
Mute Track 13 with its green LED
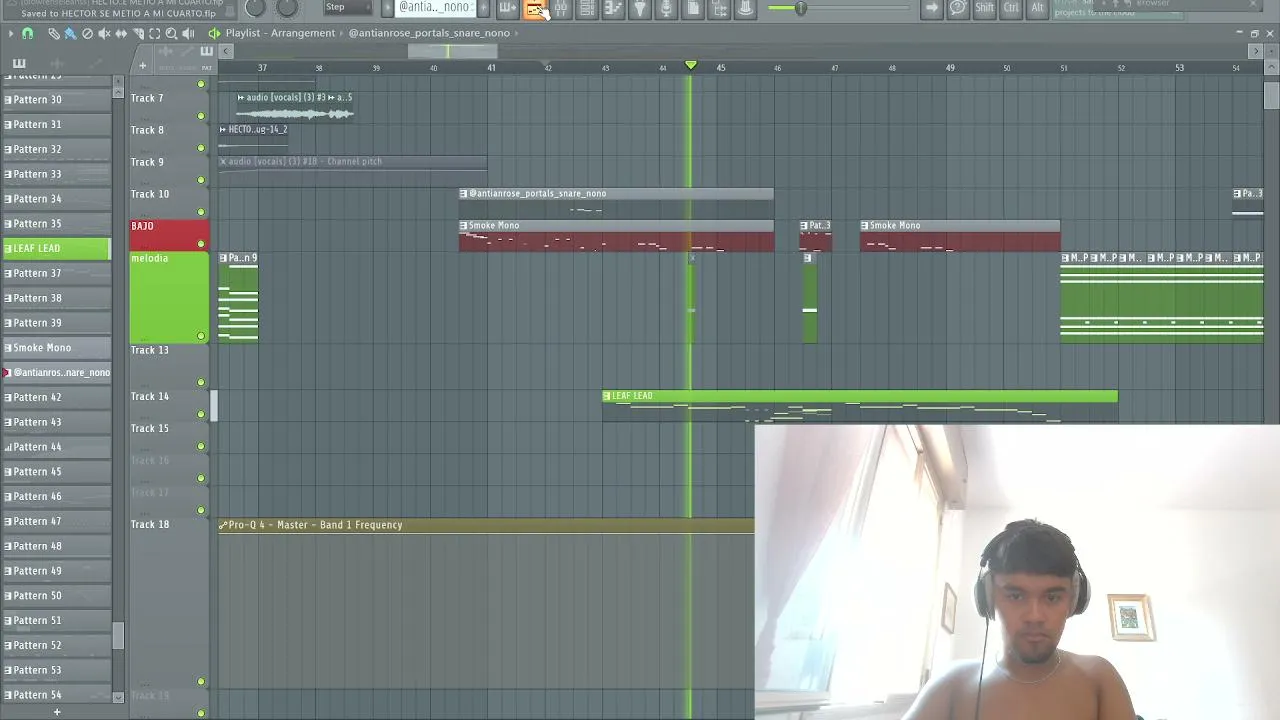click(x=201, y=382)
